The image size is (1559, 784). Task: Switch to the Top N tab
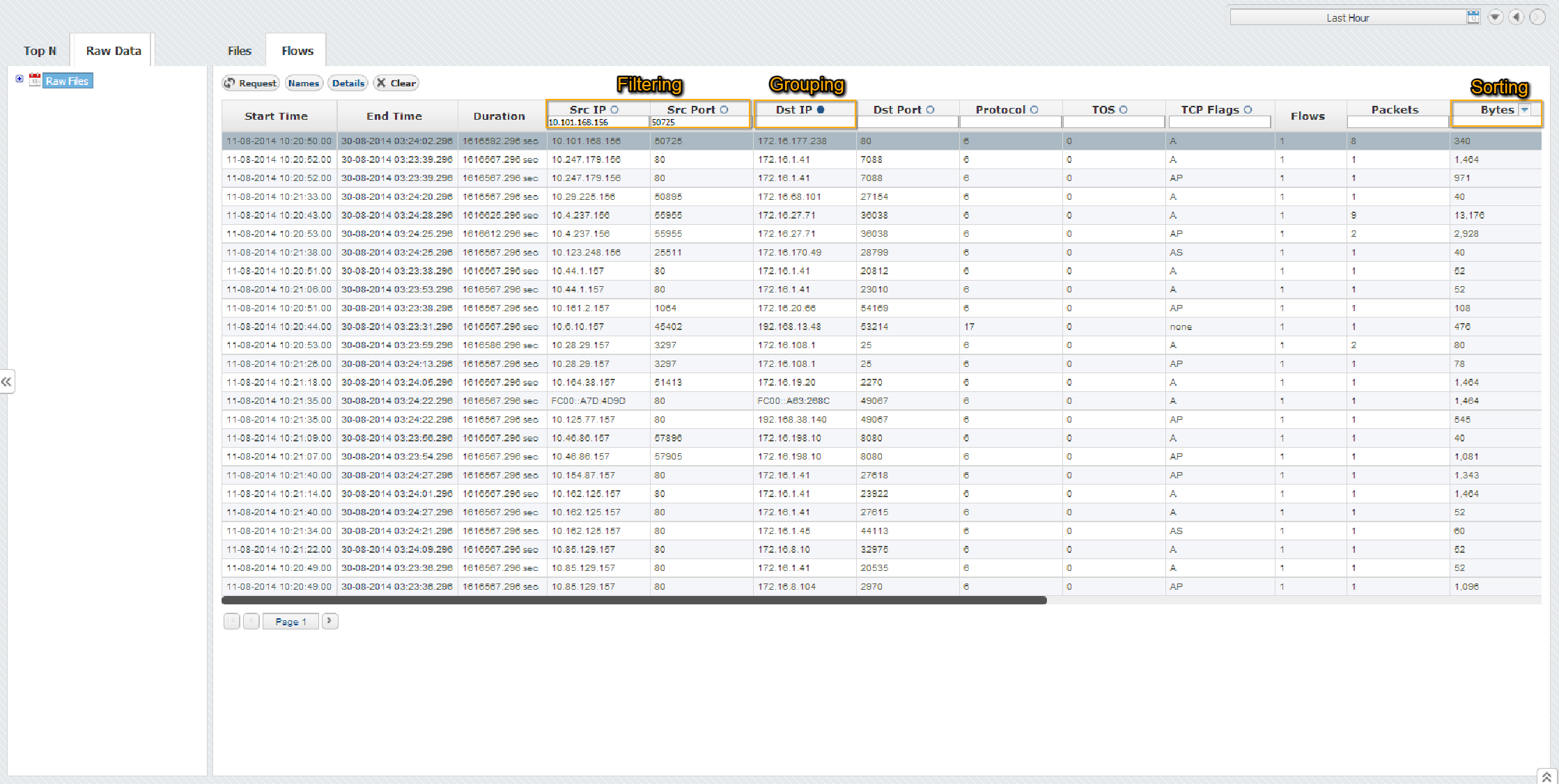(x=40, y=51)
